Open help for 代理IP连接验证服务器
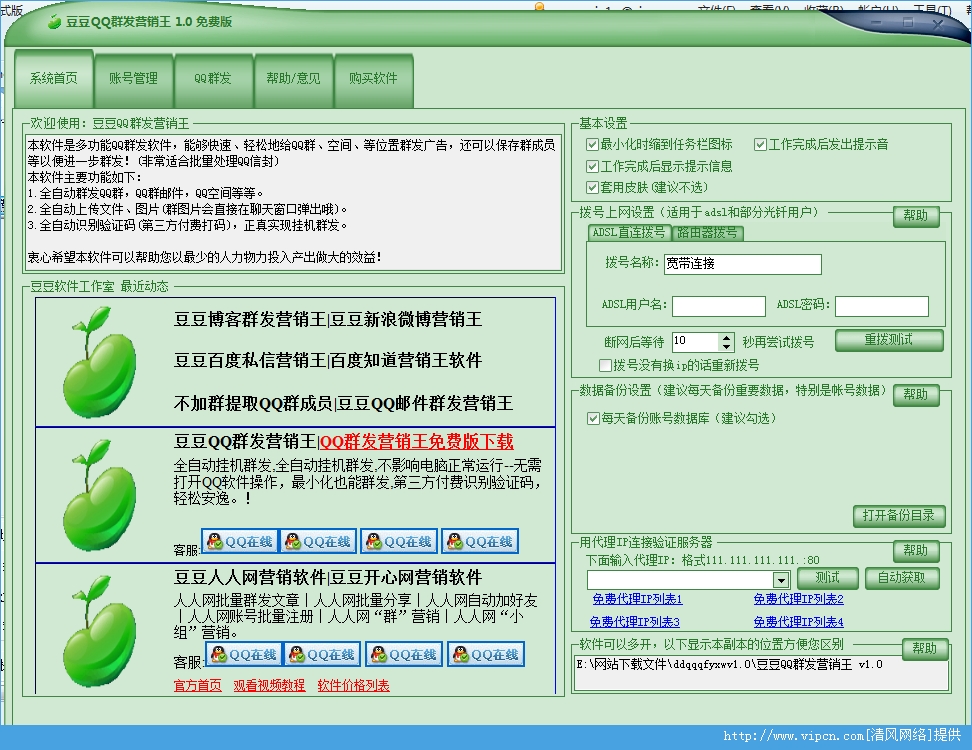This screenshot has height=750, width=972. [916, 551]
